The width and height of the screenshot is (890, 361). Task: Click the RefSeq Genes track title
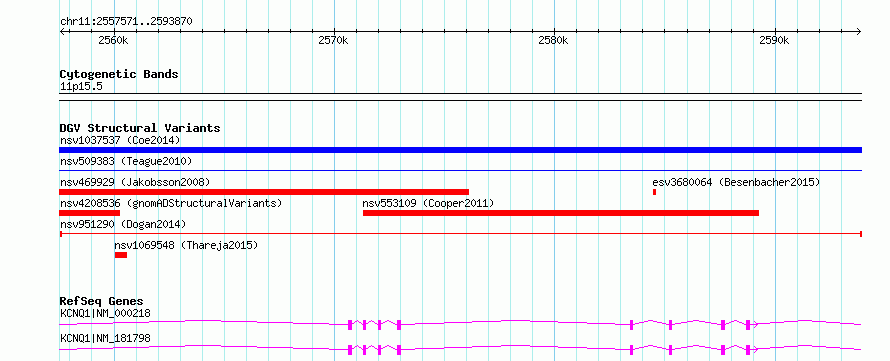click(x=102, y=301)
